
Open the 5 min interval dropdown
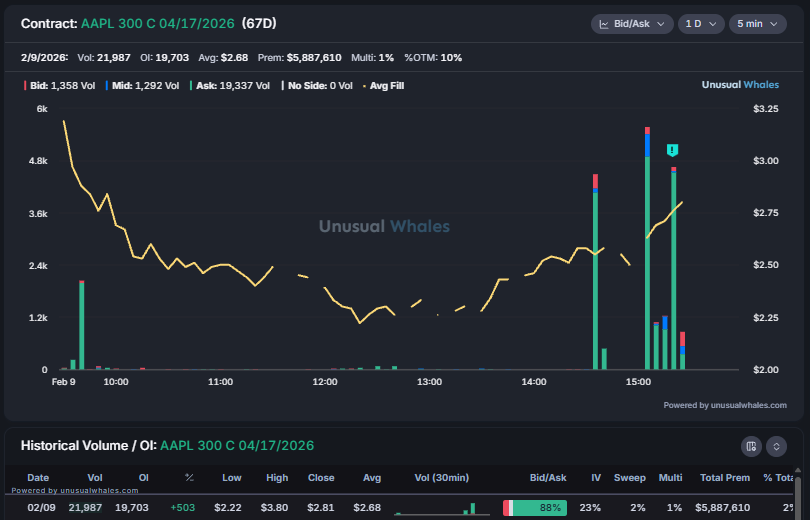point(757,24)
